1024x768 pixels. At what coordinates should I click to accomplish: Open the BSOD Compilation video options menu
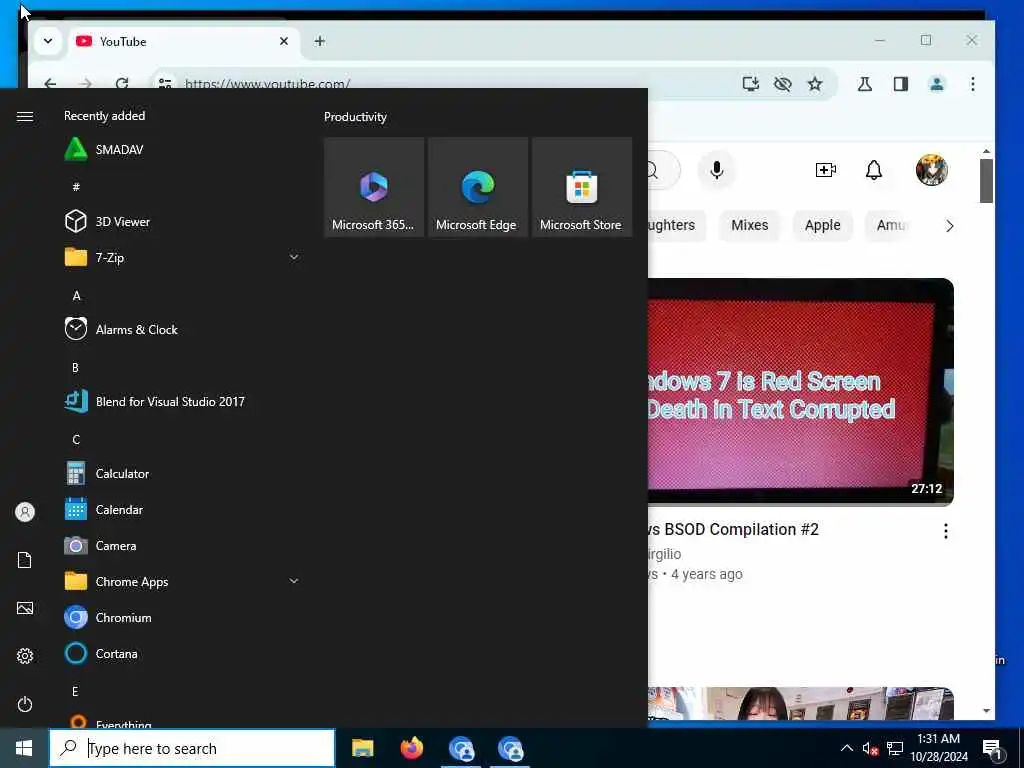946,531
